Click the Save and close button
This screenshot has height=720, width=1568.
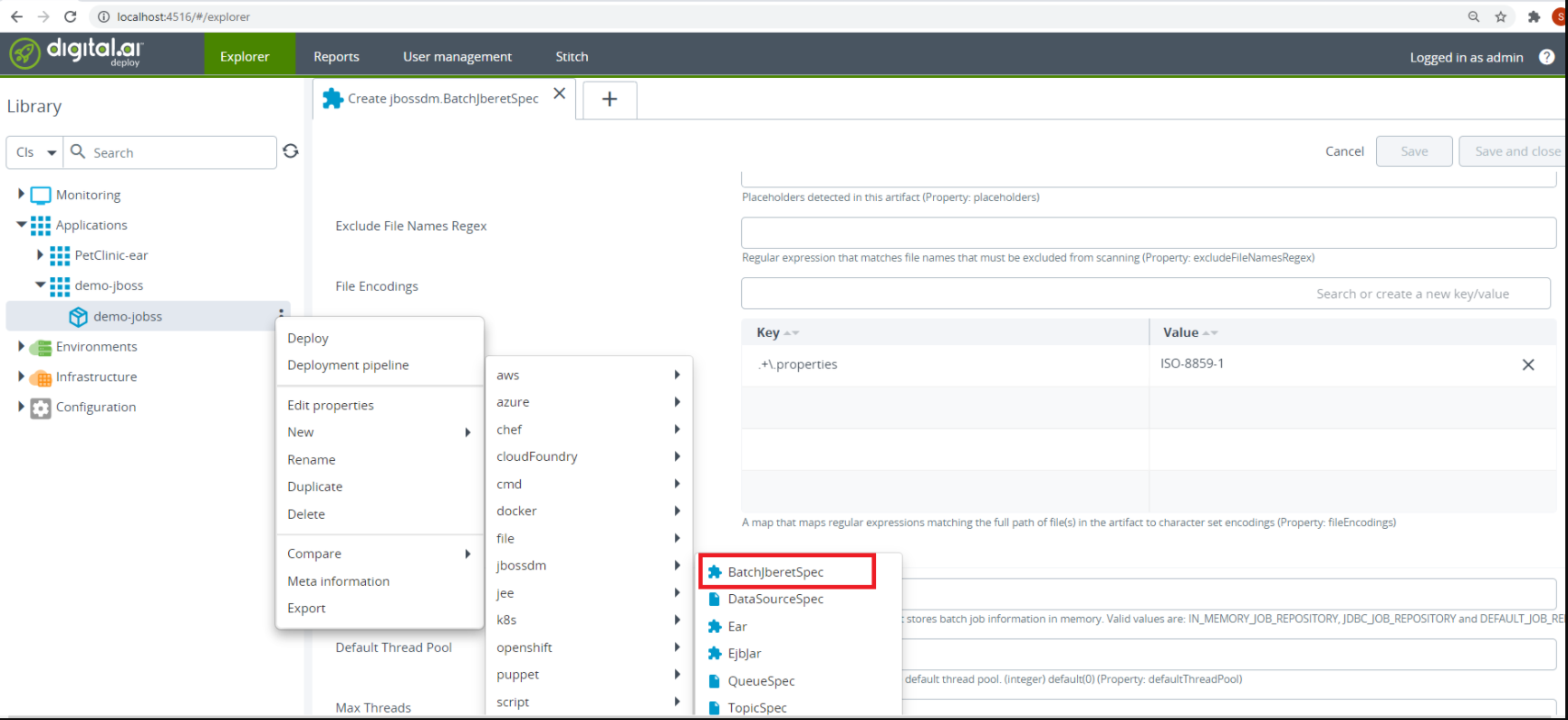(x=1513, y=151)
